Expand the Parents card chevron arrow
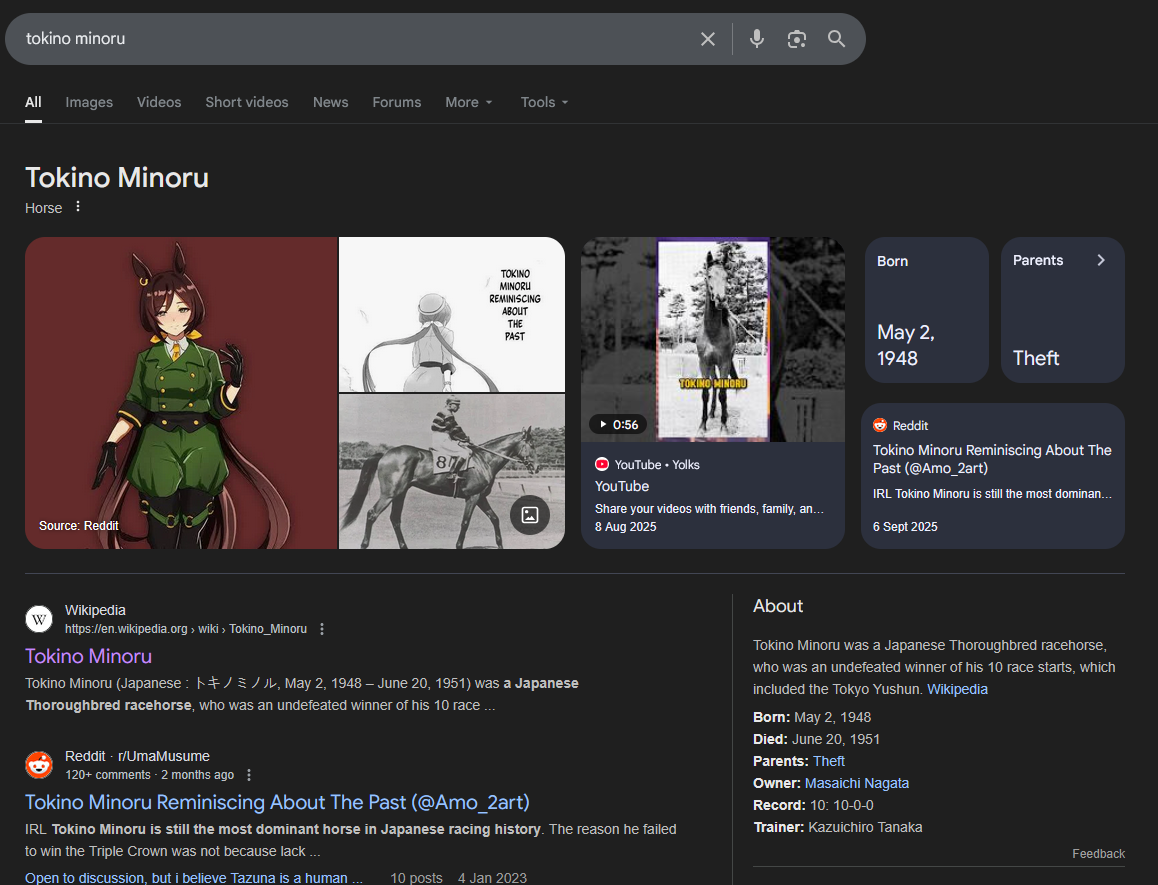 coord(1100,260)
